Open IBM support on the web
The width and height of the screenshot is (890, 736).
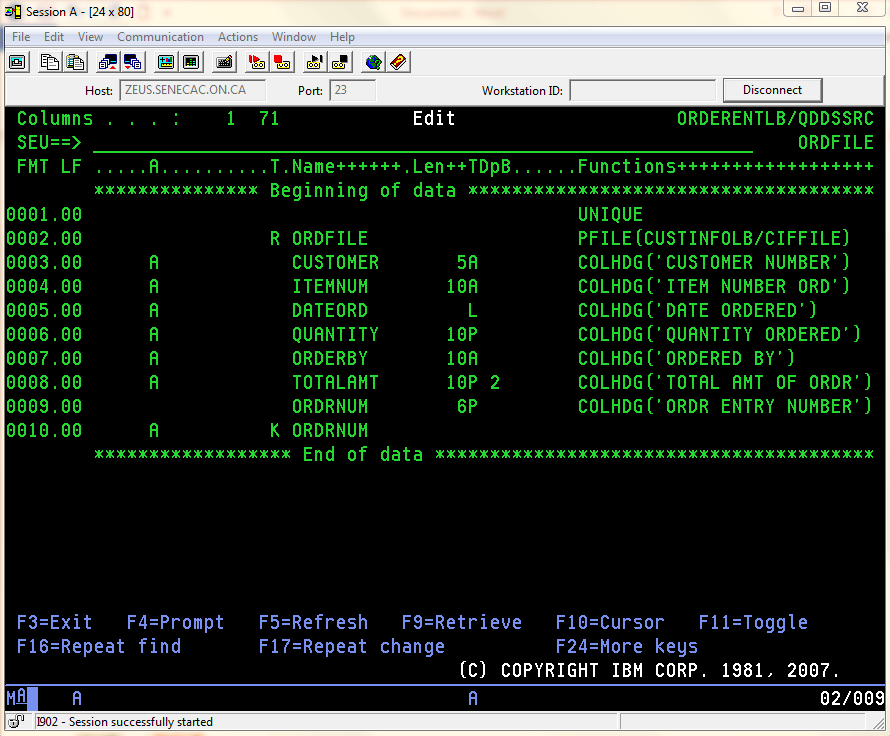click(372, 62)
